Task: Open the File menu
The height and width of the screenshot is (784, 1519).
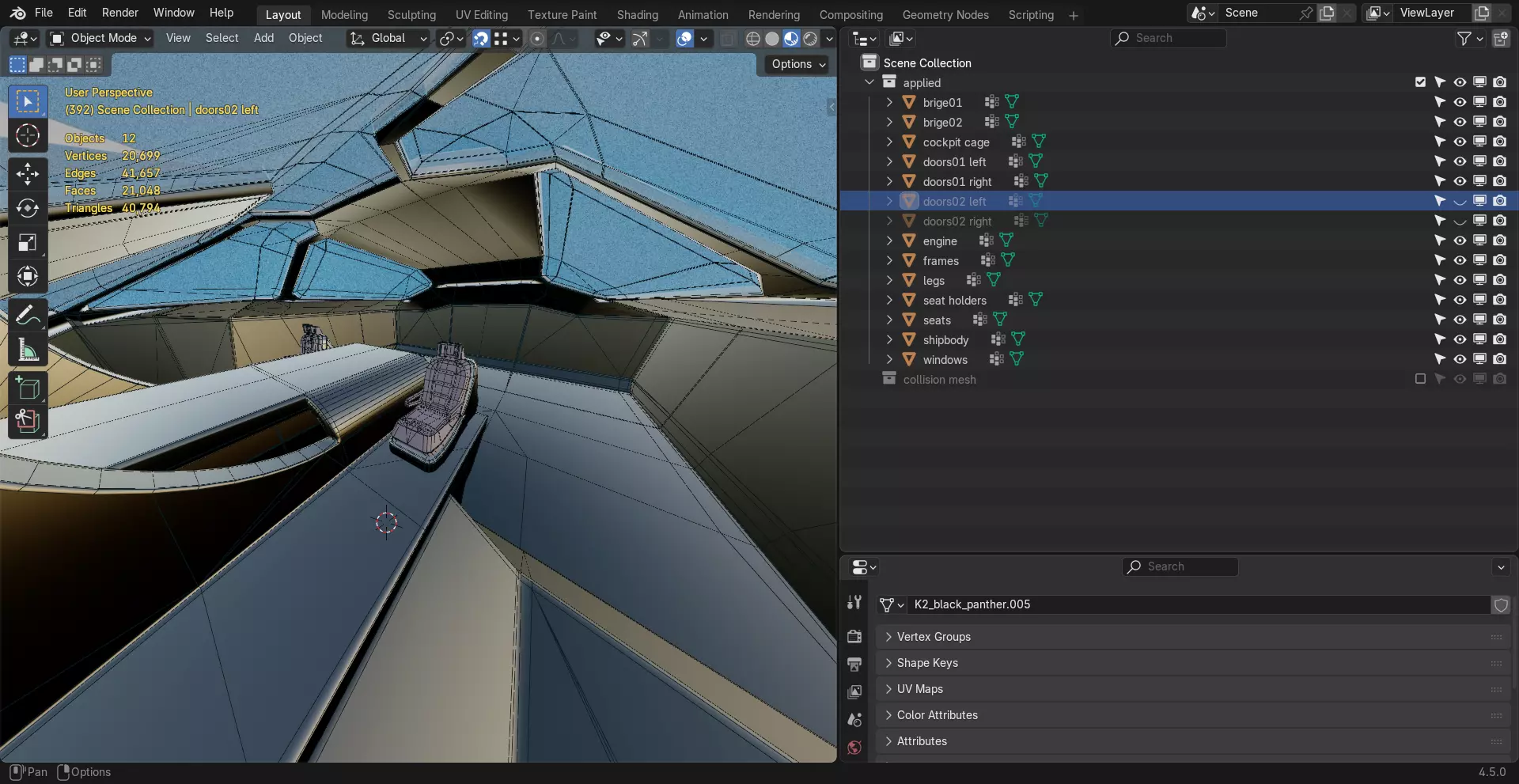Action: pos(44,13)
